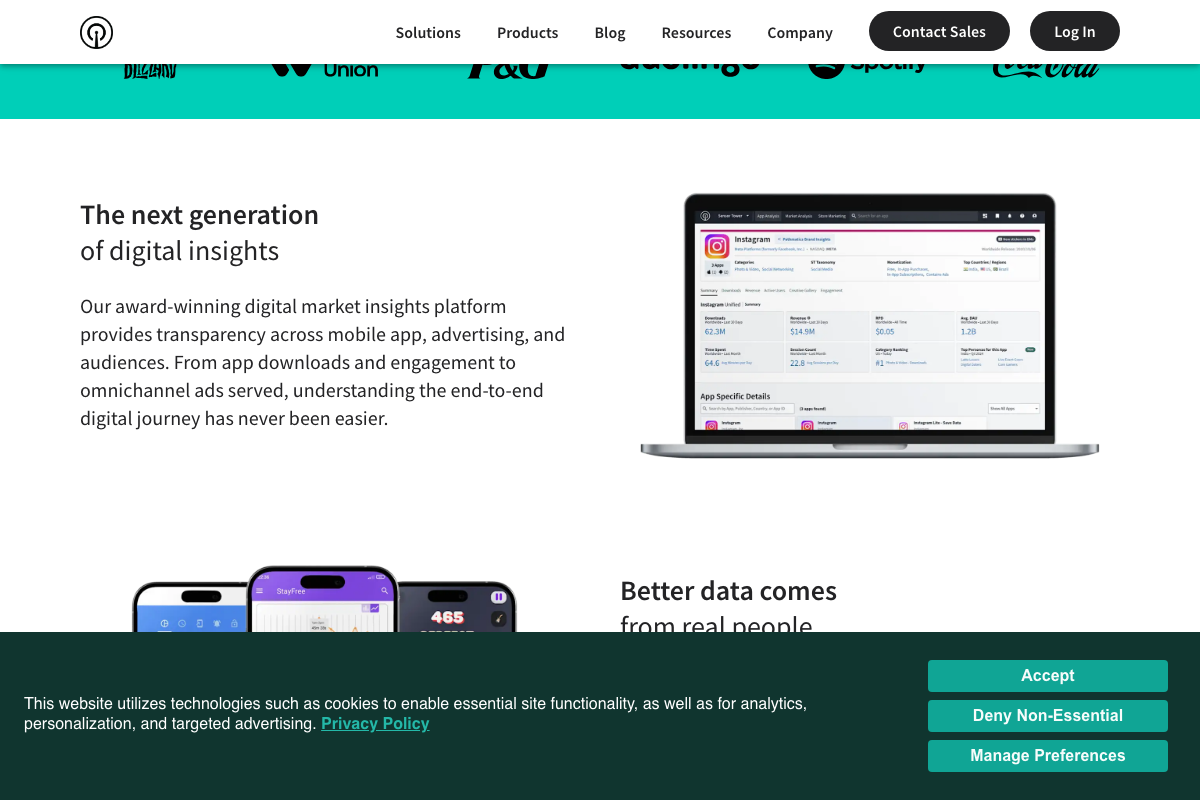This screenshot has width=1200, height=800.
Task: Click the Instagram app icon in the laptop screenshot
Action: pyautogui.click(x=717, y=246)
